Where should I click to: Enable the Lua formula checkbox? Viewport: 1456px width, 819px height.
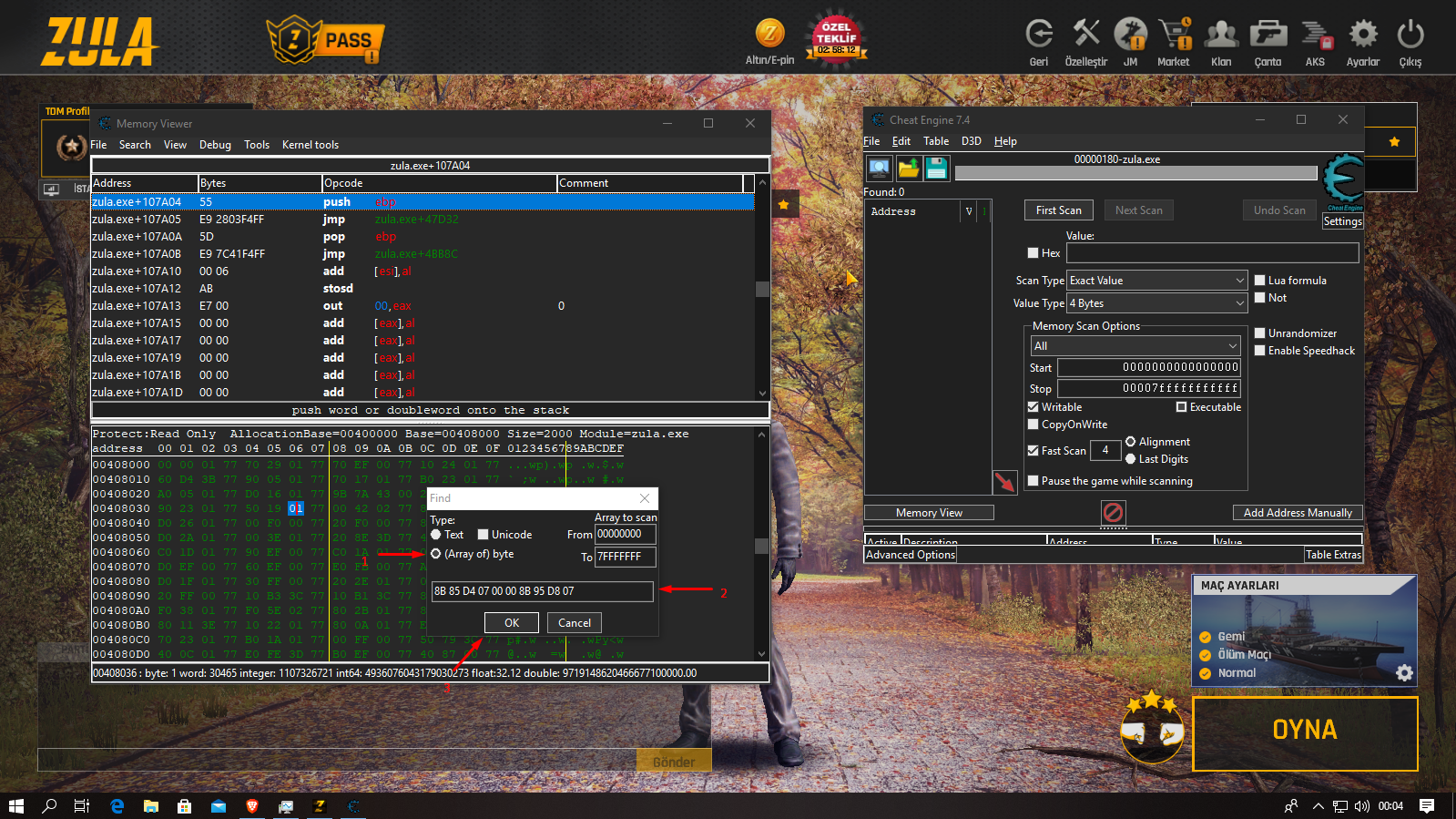point(1260,281)
